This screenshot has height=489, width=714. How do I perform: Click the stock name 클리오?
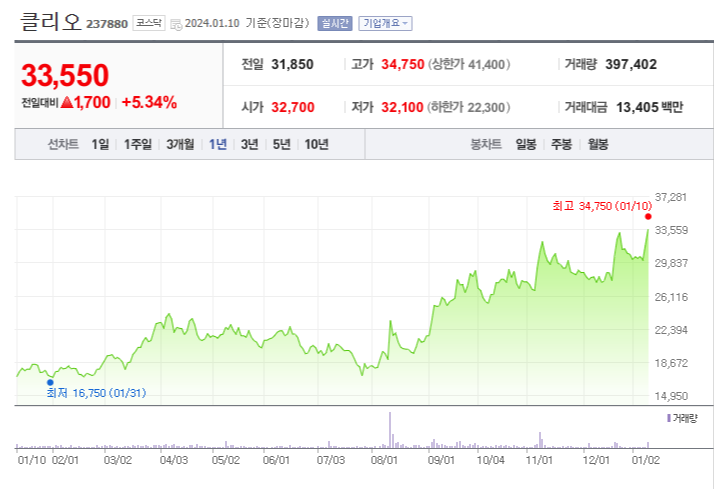[x=50, y=21]
